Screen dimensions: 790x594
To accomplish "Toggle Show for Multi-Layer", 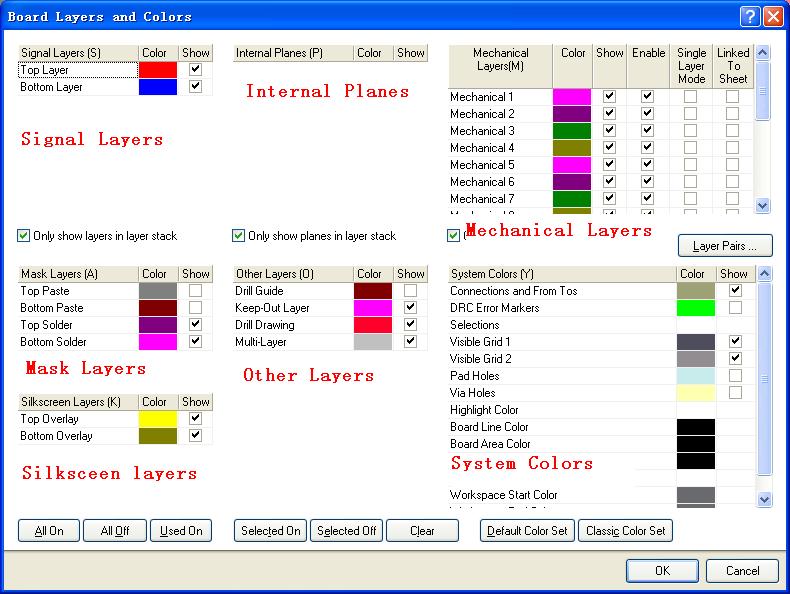I will point(411,342).
